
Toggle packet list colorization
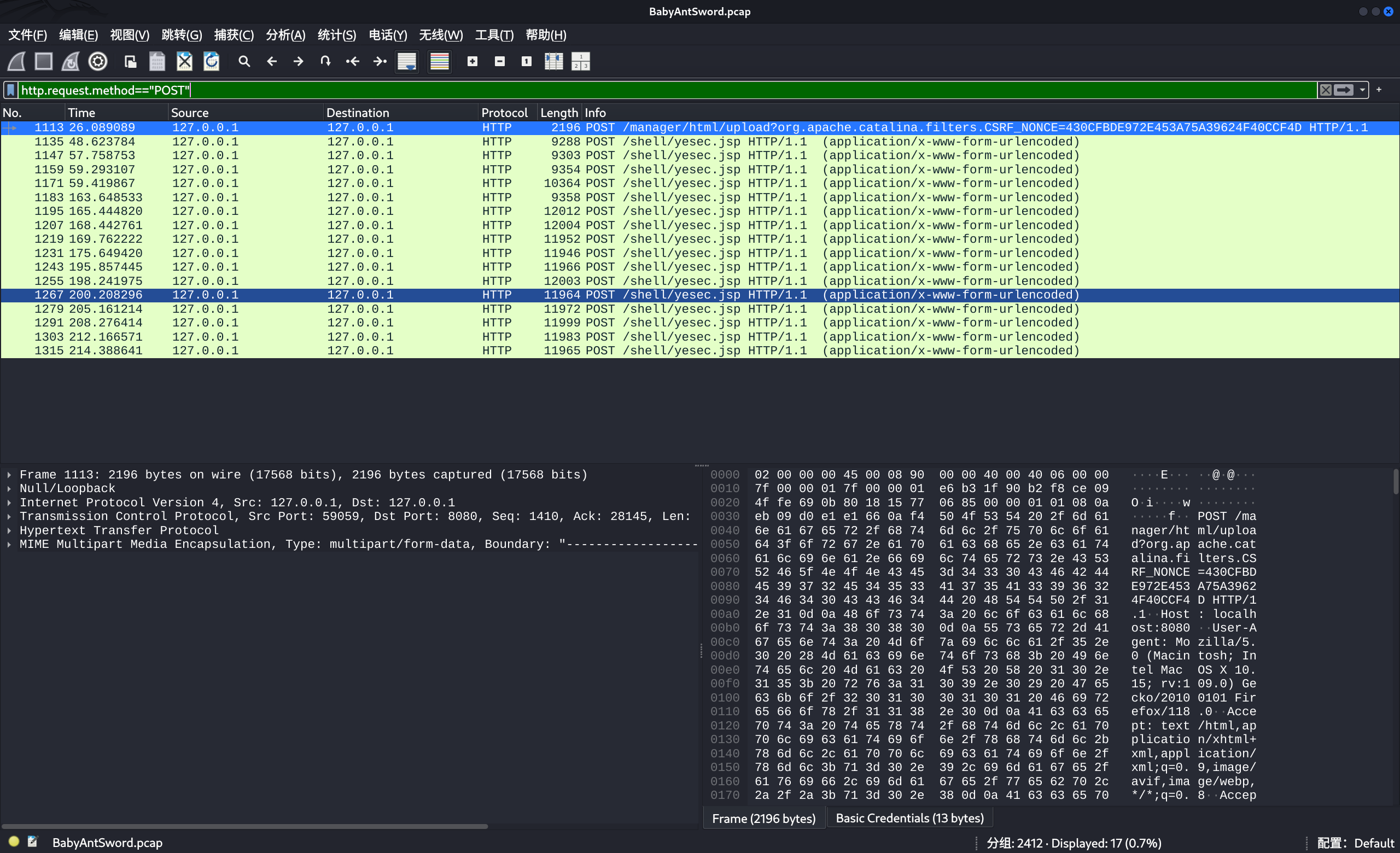pyautogui.click(x=439, y=61)
